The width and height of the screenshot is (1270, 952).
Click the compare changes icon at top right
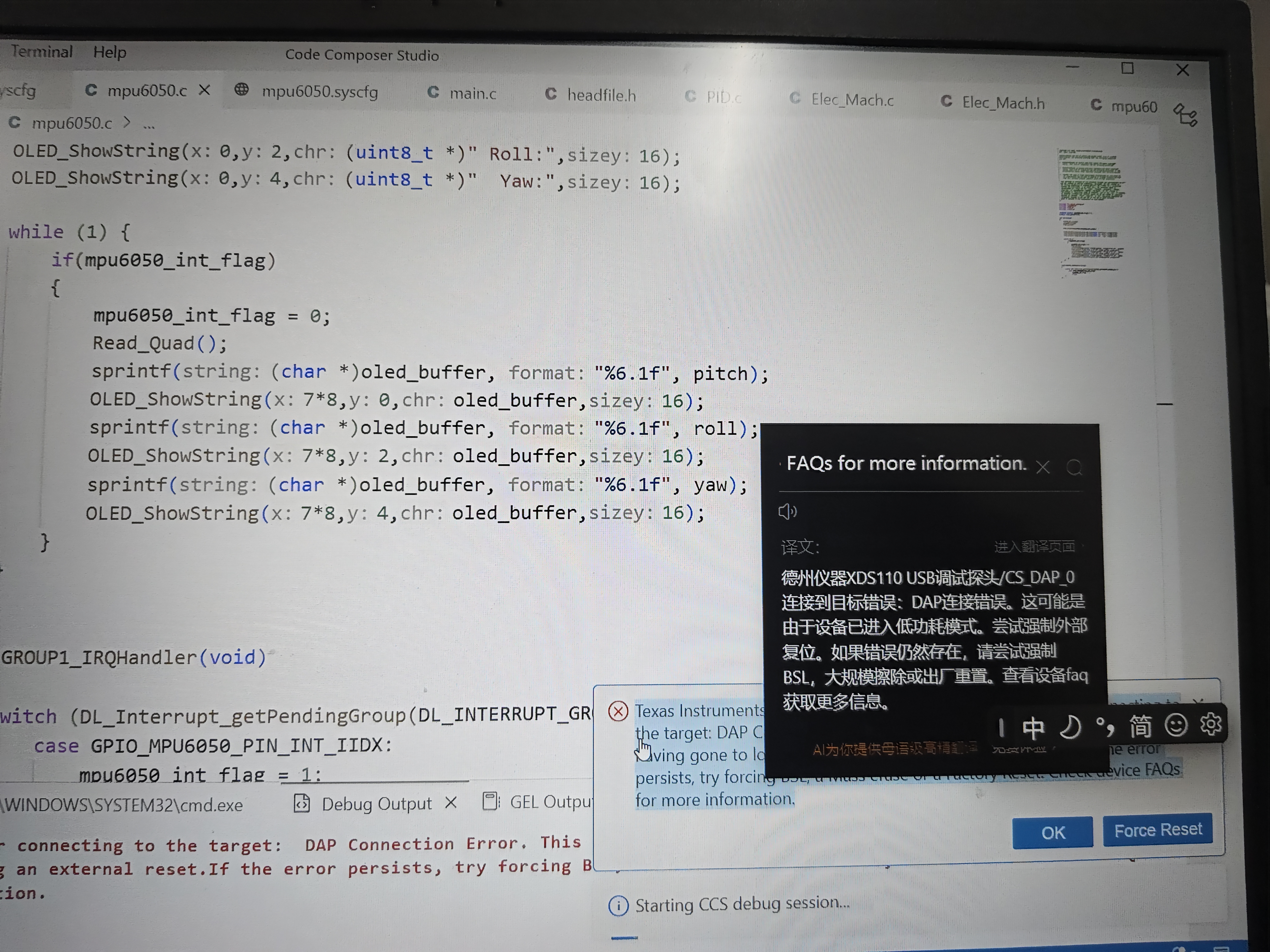pos(1185,115)
